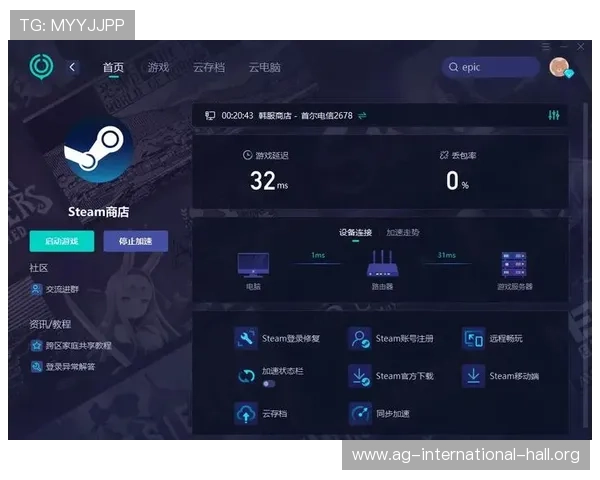The image size is (600, 480).
Task: Click the search field containing epic
Action: (491, 67)
